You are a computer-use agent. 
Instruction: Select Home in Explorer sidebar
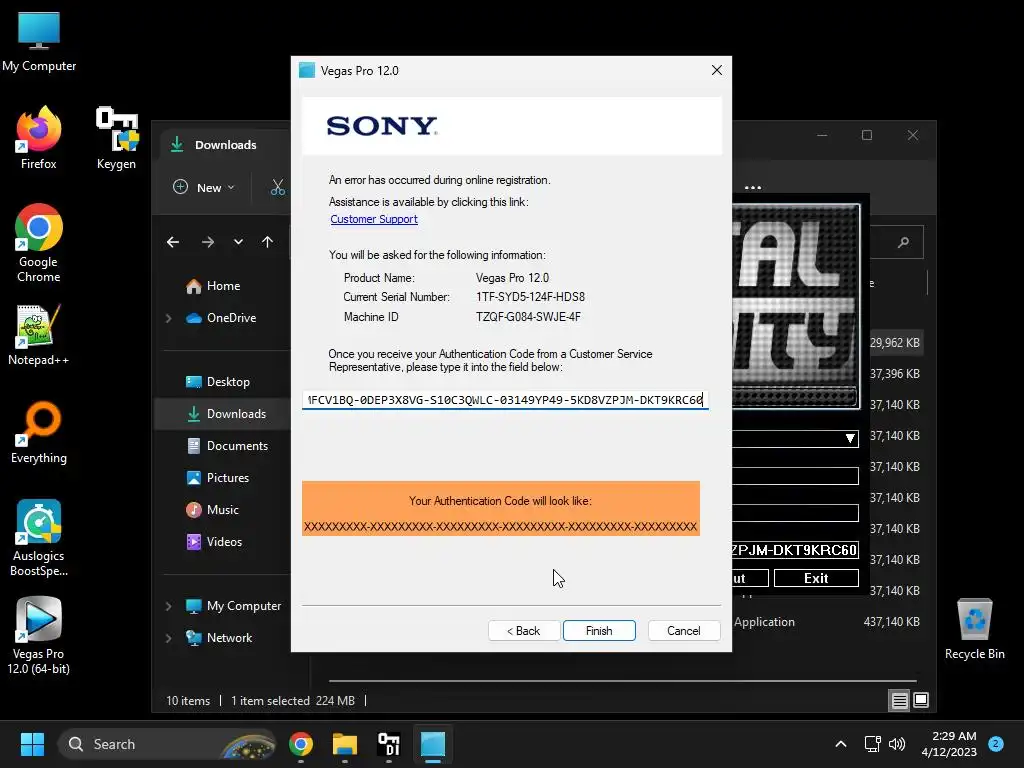(x=223, y=286)
